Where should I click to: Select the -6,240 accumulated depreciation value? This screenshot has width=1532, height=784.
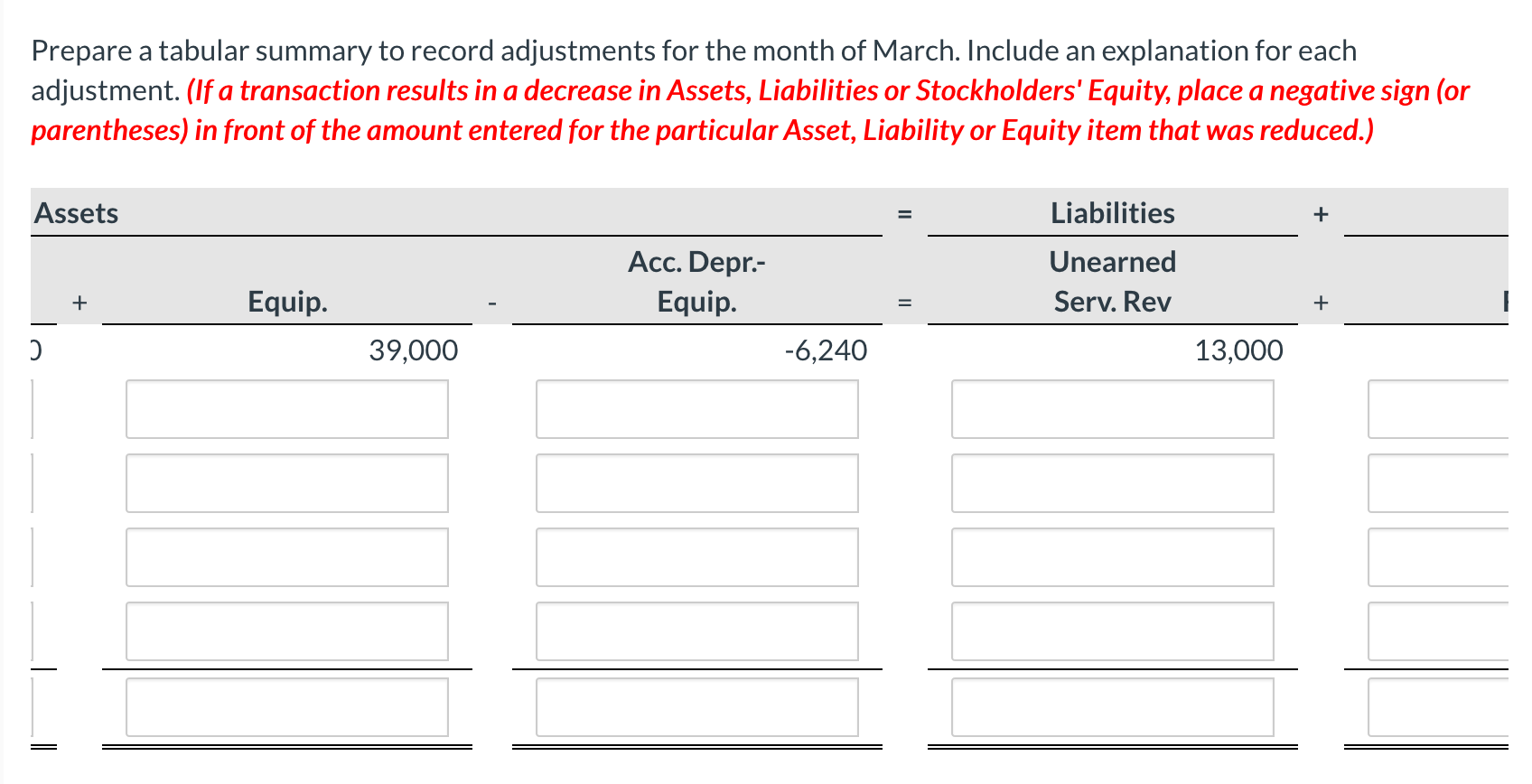click(x=826, y=350)
